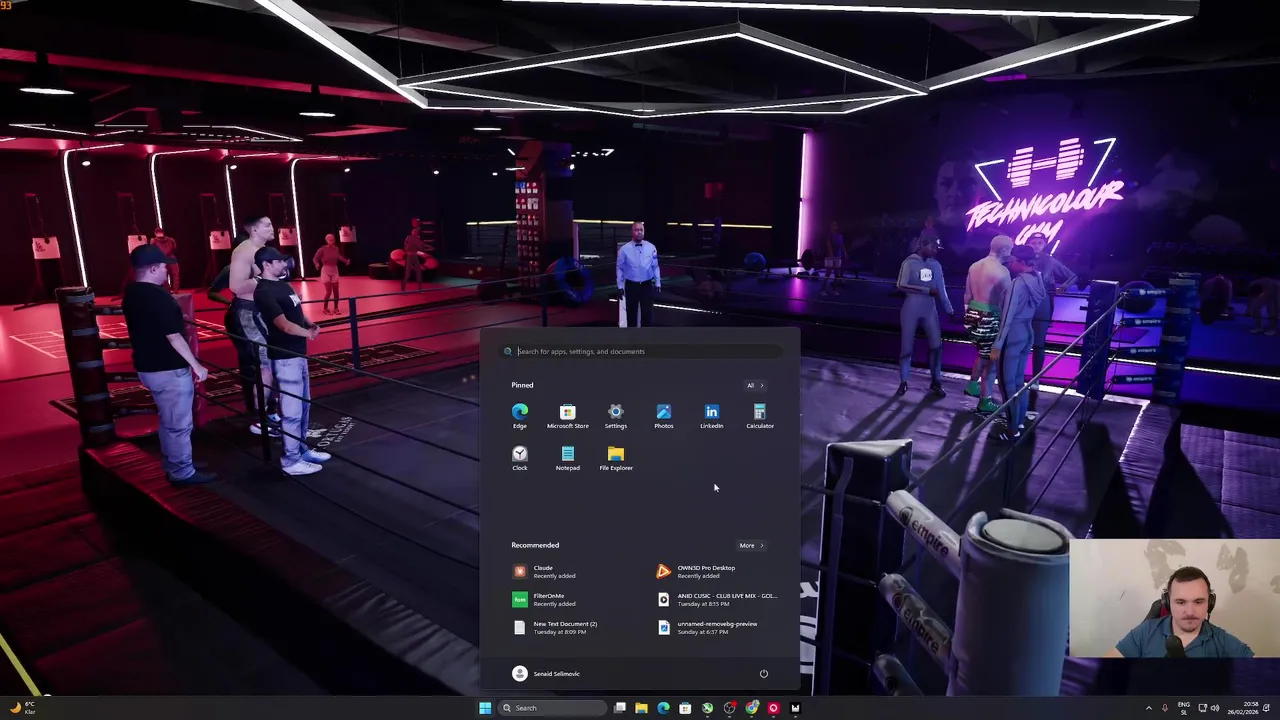Open File Explorer from the taskbar
The width and height of the screenshot is (1280, 720).
click(641, 708)
